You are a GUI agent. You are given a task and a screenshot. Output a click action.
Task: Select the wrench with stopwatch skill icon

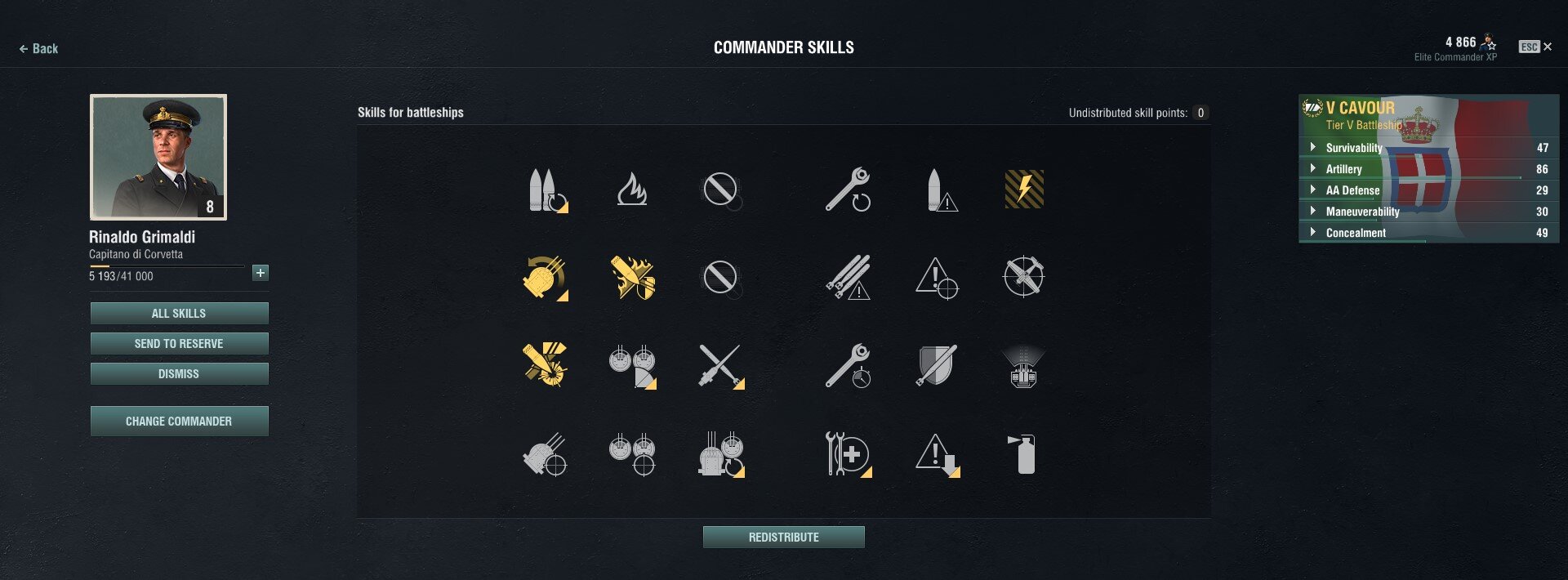coord(849,365)
